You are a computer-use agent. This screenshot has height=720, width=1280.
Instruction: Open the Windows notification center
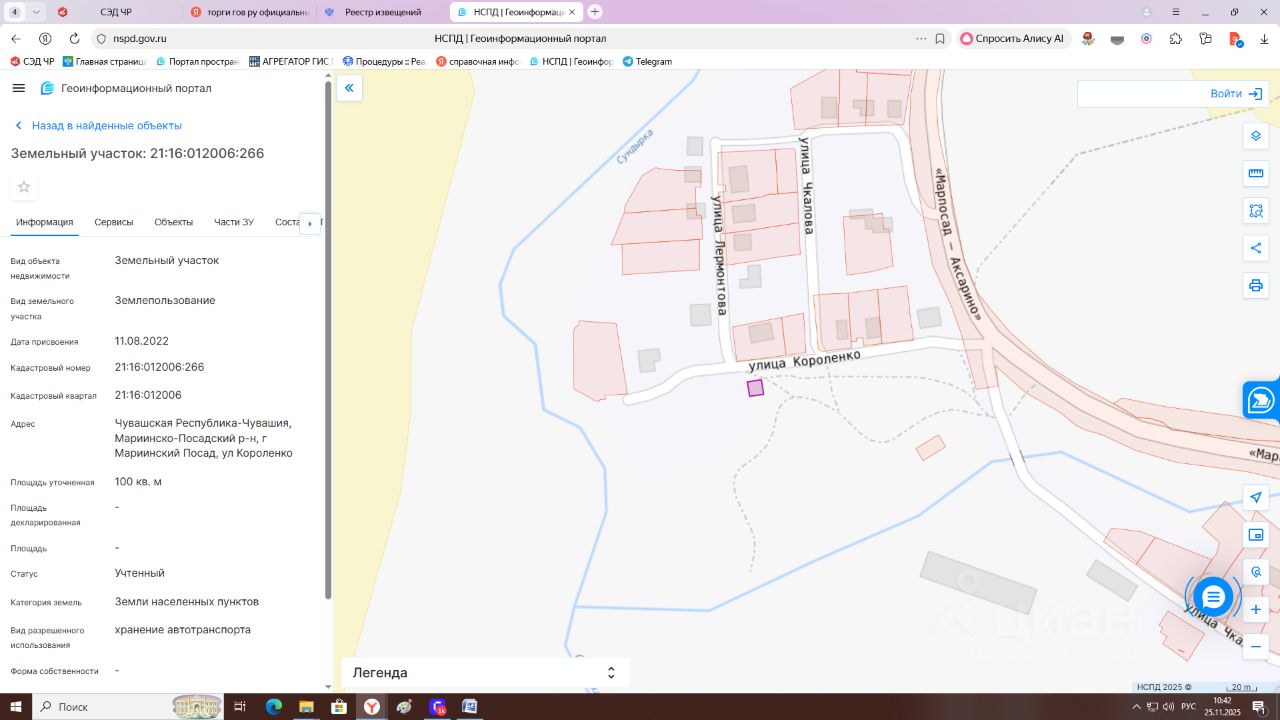point(1259,707)
